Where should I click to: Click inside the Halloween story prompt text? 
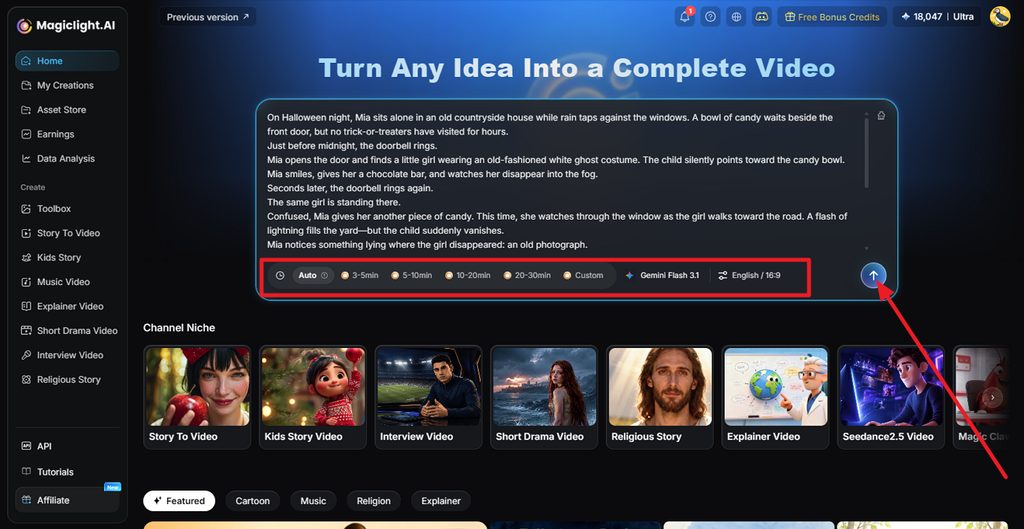pyautogui.click(x=557, y=181)
